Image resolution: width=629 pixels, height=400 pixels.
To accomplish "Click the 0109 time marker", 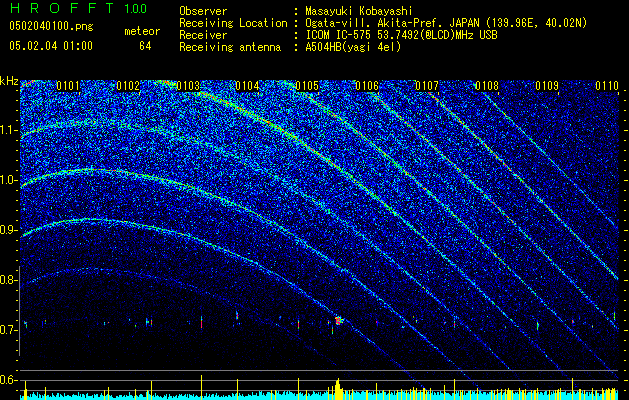I will (x=547, y=86).
